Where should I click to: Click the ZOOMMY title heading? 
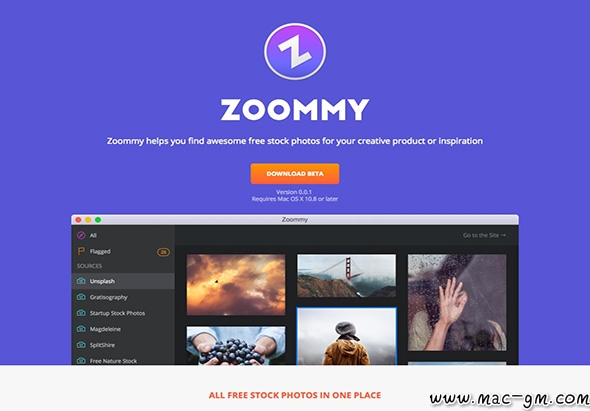pos(295,110)
